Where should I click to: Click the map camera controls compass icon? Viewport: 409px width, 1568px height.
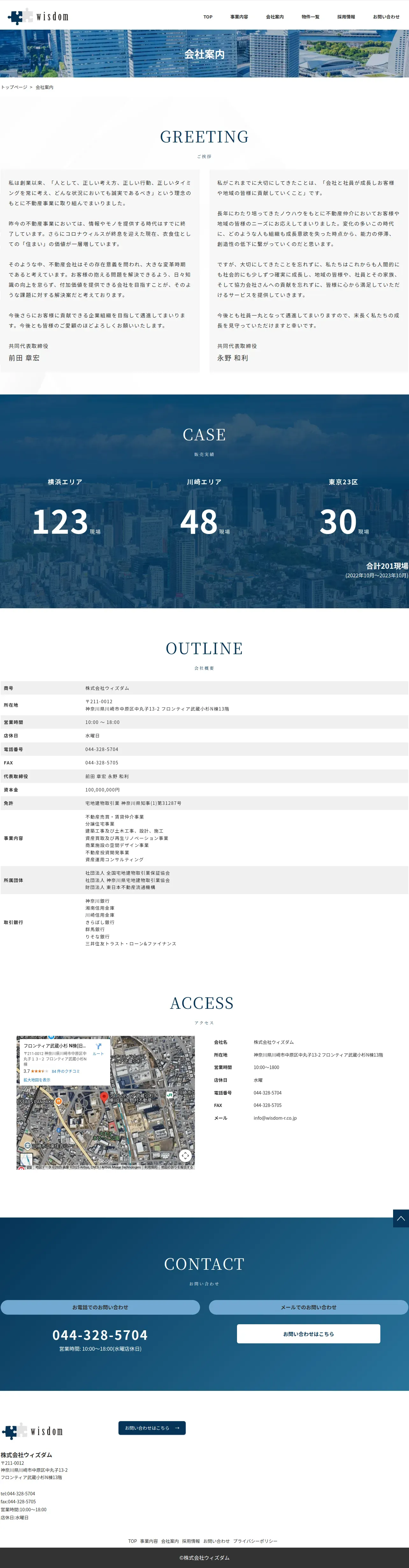tap(185, 1155)
